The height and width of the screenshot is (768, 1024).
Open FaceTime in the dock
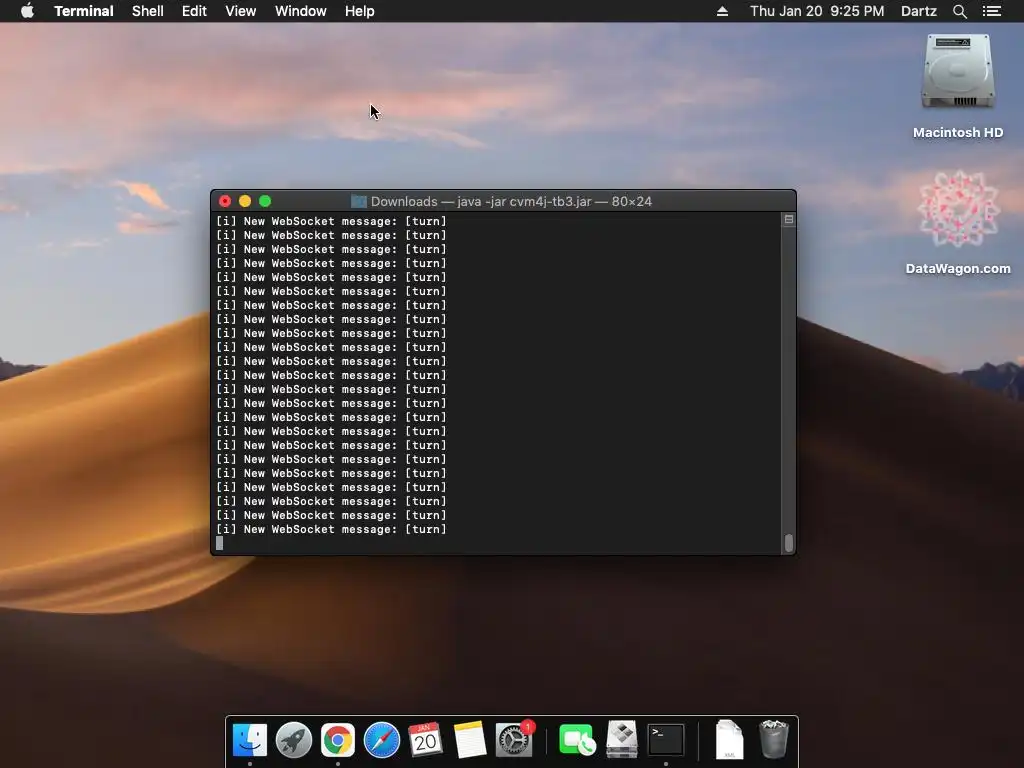click(x=577, y=740)
